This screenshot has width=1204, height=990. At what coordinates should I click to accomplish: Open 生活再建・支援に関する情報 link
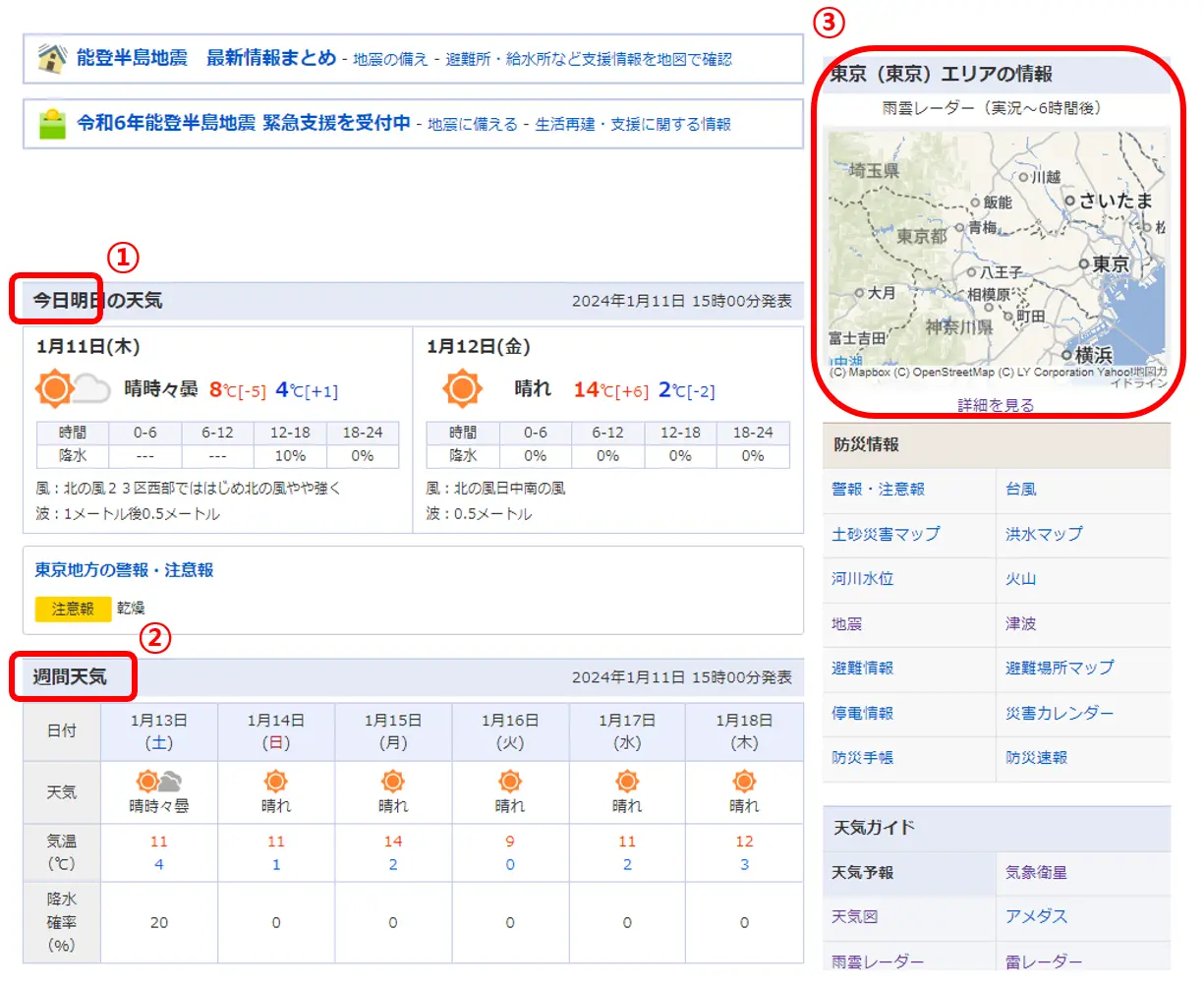click(633, 124)
